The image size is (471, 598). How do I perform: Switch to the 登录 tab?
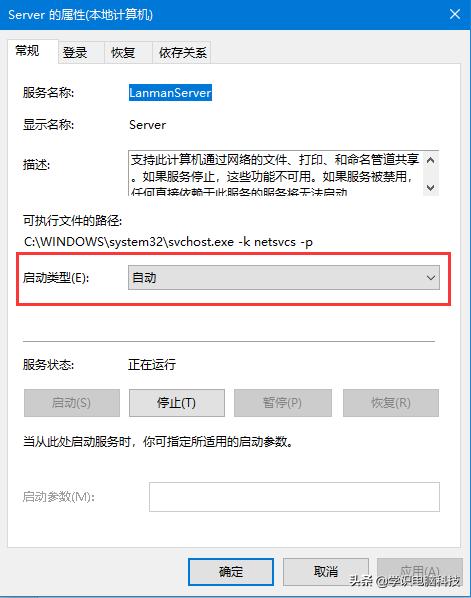[75, 52]
